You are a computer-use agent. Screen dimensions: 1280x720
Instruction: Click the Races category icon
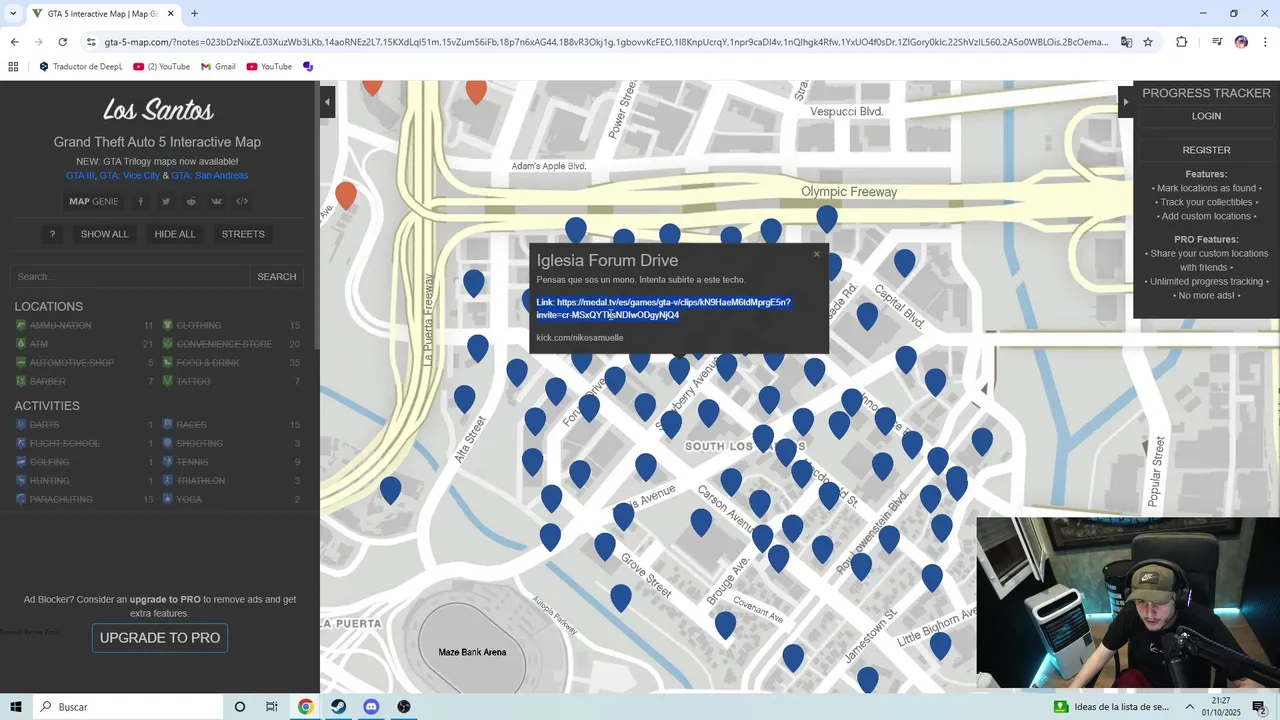click(168, 425)
